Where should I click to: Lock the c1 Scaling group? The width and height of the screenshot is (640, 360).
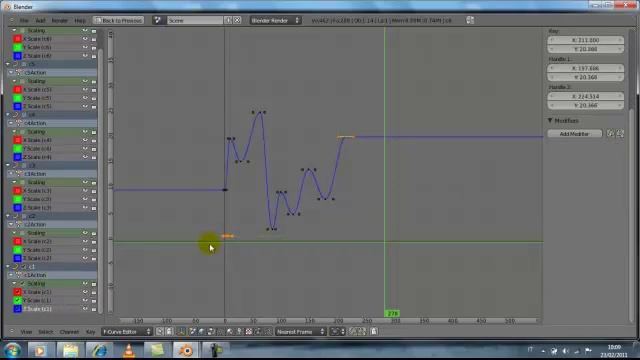(94, 284)
